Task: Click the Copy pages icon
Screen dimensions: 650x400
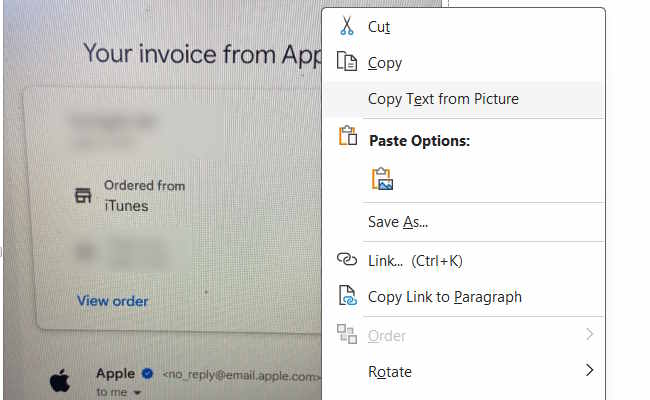Action: coord(347,61)
